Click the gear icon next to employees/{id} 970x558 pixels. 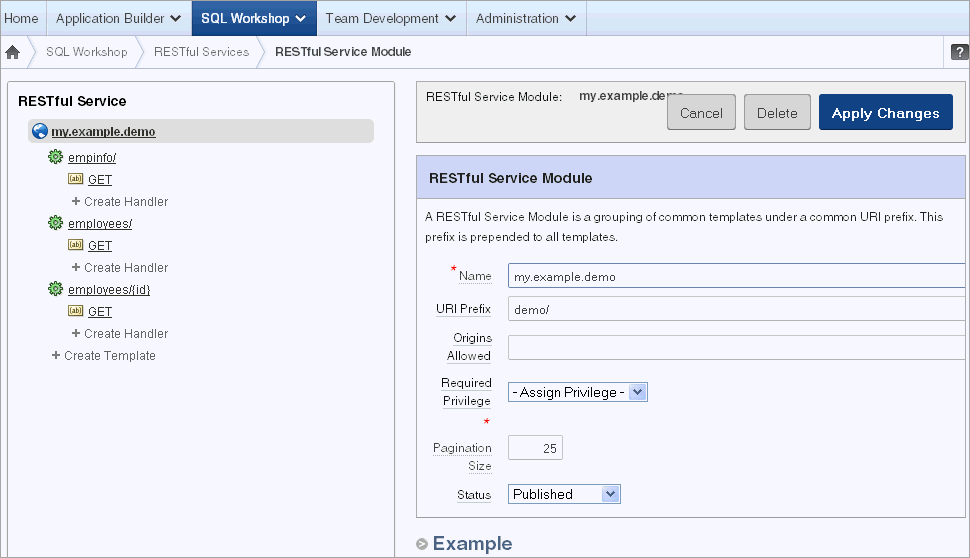[x=56, y=289]
